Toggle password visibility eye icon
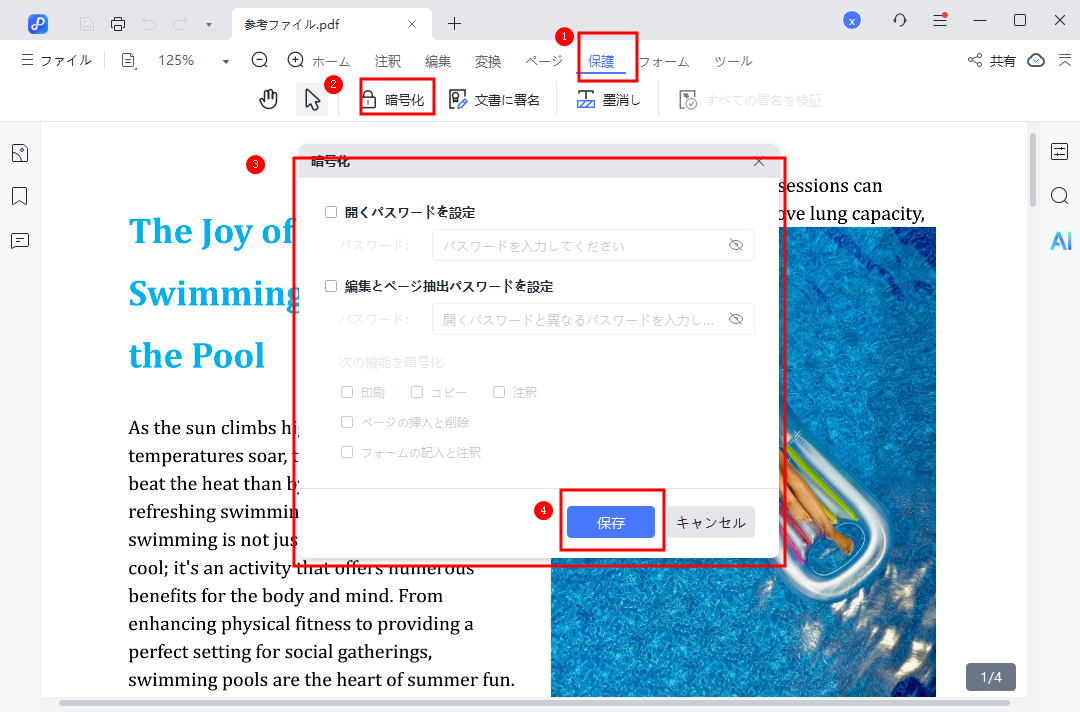Screen dimensions: 1080x712 pyautogui.click(x=737, y=245)
